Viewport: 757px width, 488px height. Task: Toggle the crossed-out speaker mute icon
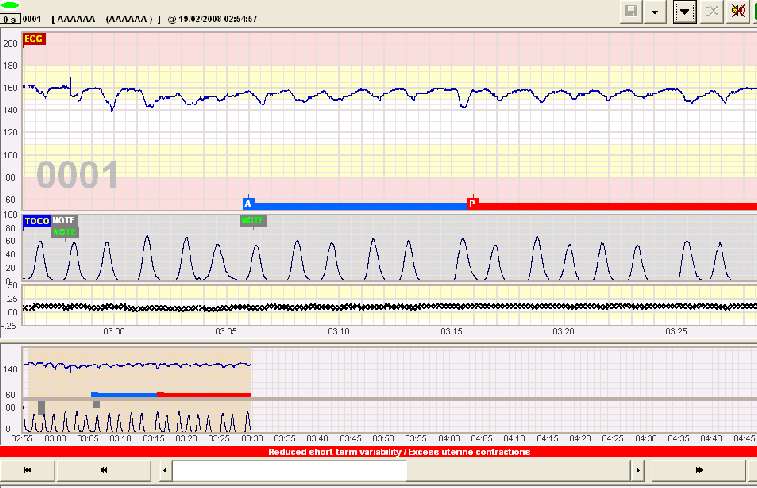[738, 11]
